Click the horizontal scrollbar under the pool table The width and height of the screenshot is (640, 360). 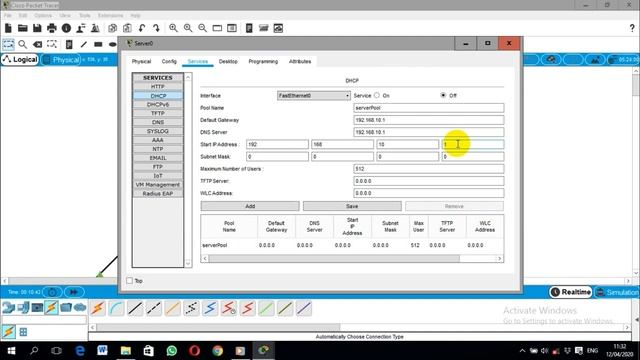[x=334, y=259]
